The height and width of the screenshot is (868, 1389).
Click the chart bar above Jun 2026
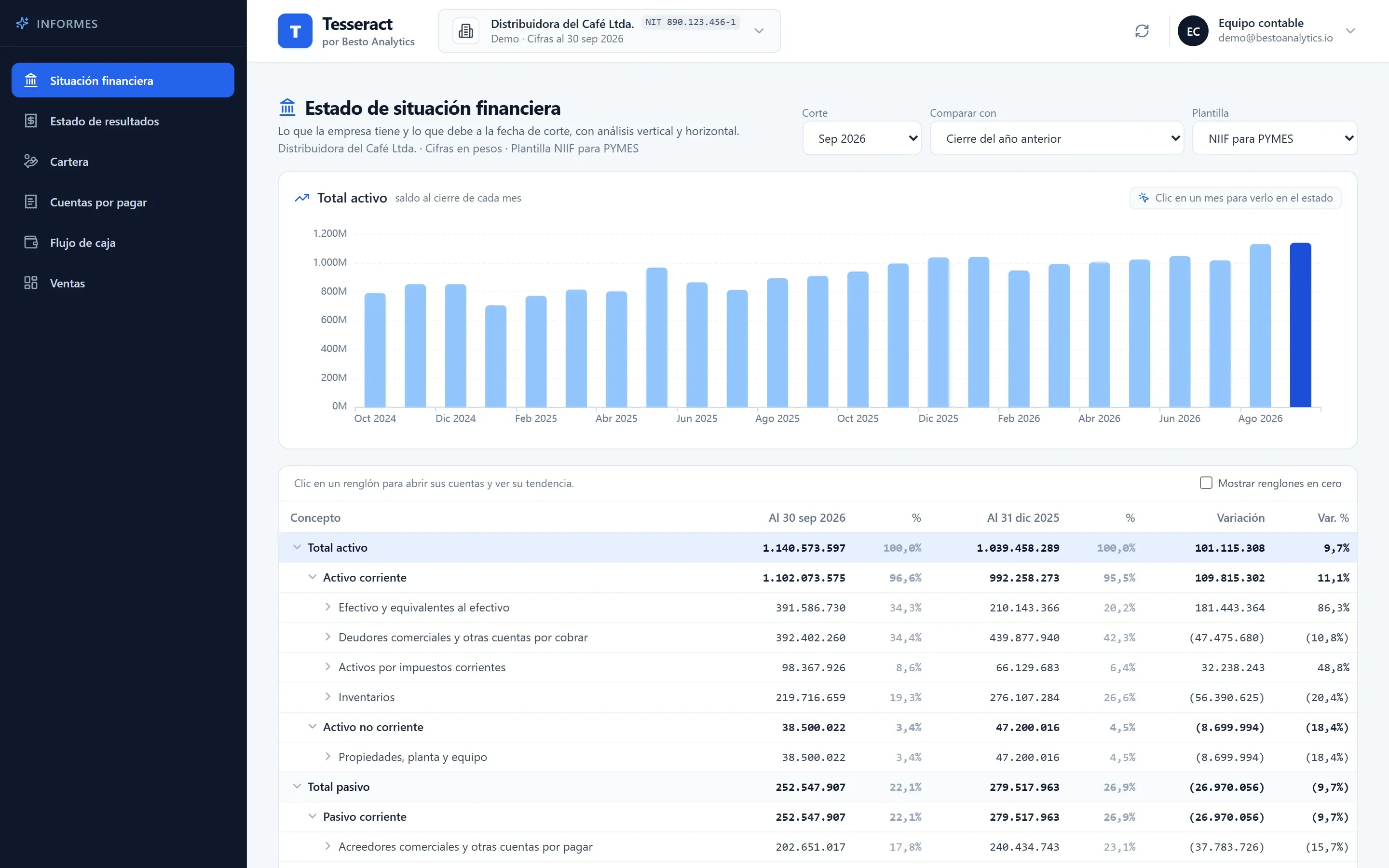tap(1180, 332)
